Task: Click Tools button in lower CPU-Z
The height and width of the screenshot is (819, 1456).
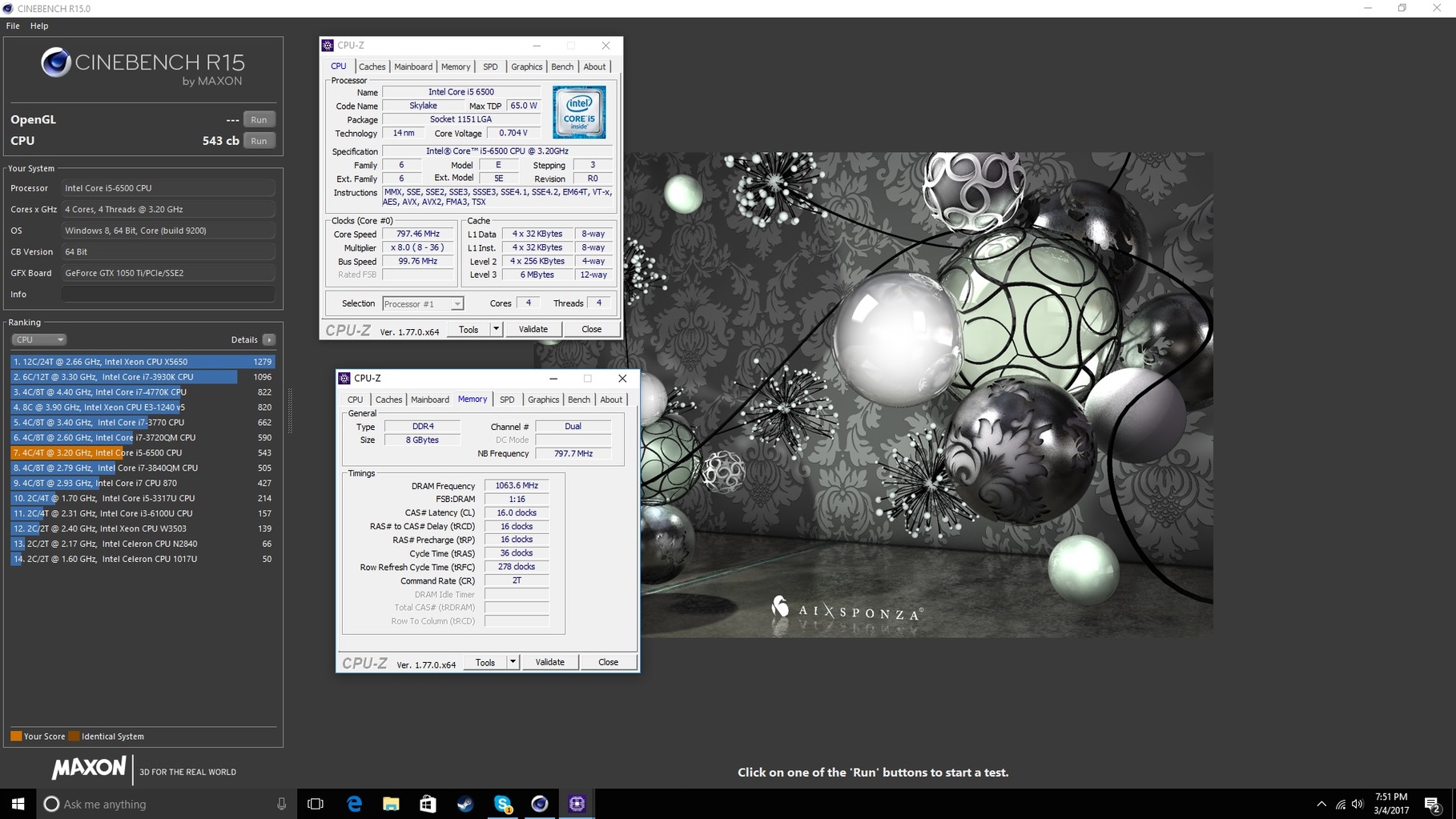Action: point(485,662)
